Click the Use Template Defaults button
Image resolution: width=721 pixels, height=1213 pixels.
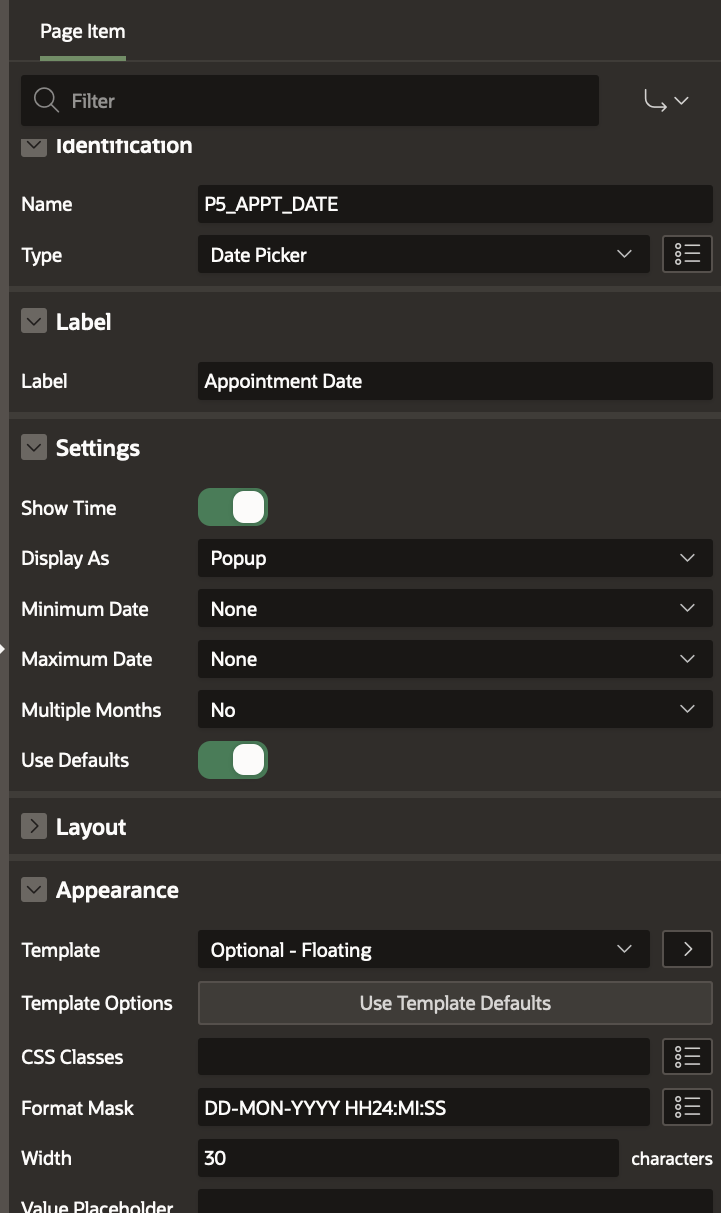455,1003
